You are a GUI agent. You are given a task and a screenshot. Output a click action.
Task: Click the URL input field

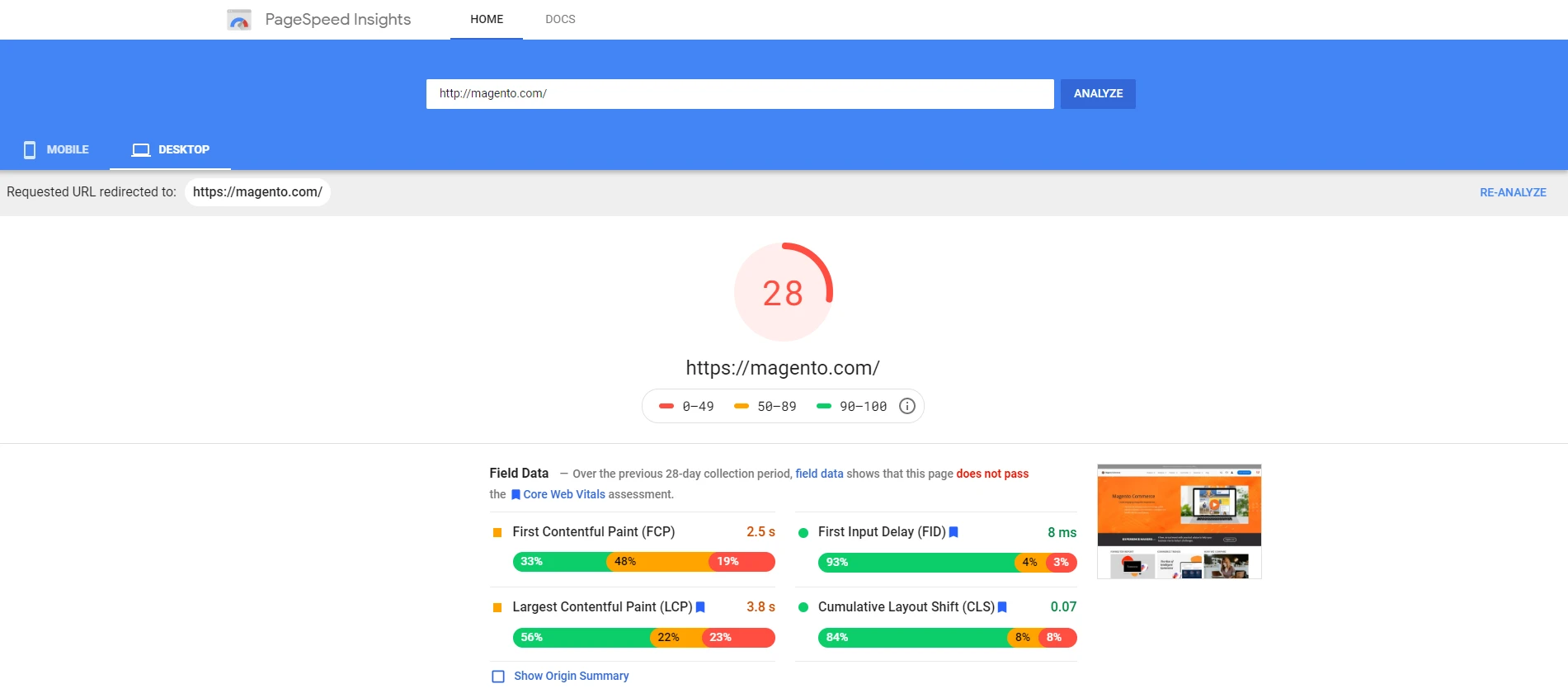coord(739,94)
